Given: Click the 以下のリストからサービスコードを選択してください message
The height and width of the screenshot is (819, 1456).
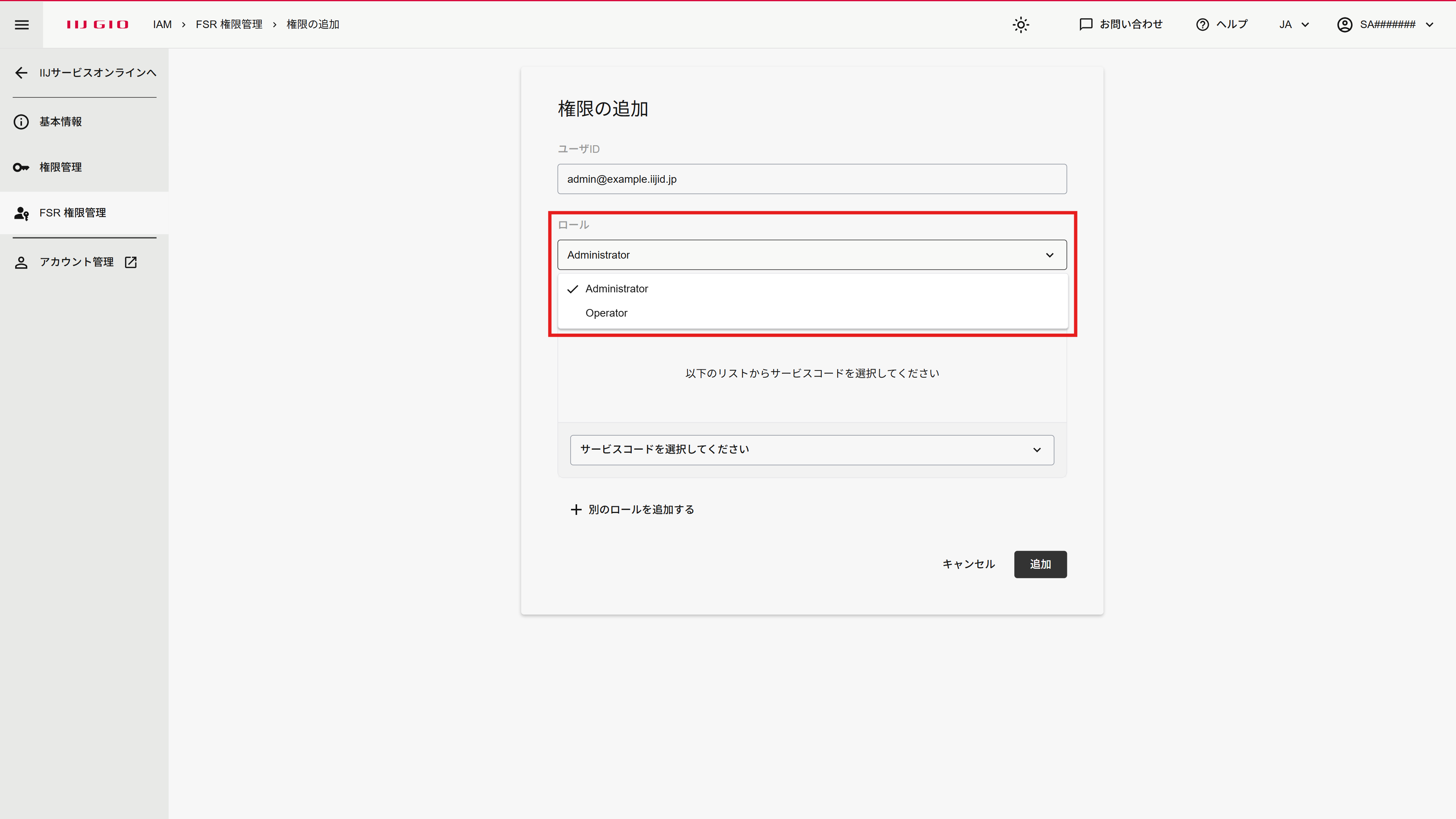Looking at the screenshot, I should (x=812, y=373).
